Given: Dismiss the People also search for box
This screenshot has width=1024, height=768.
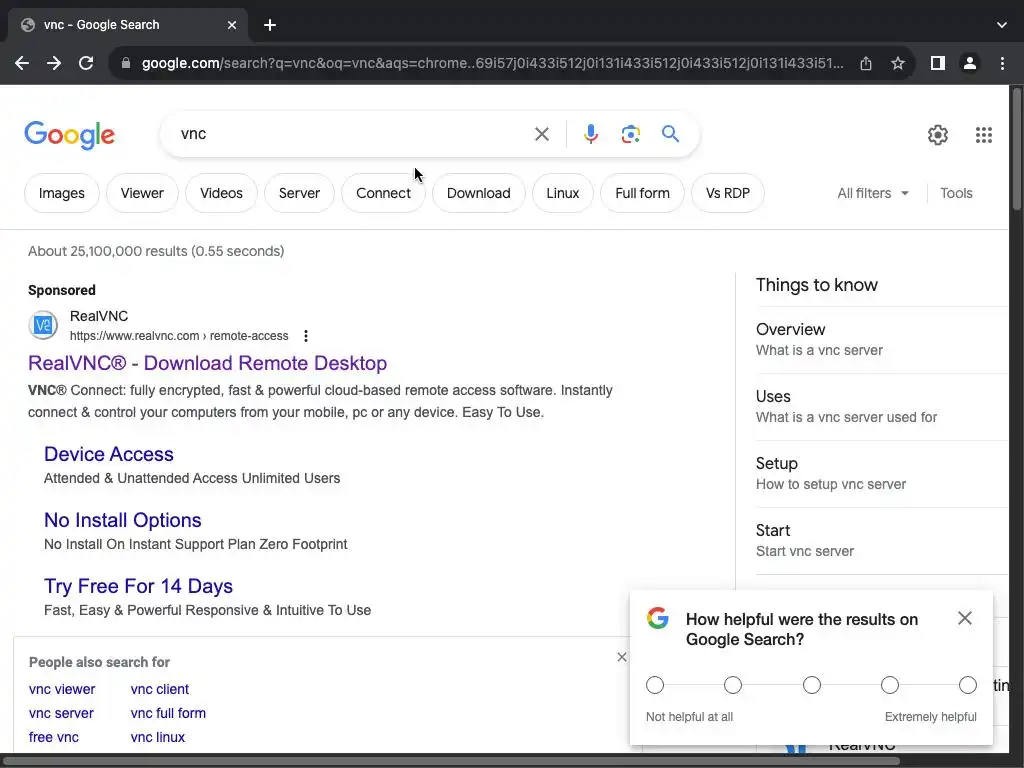Looking at the screenshot, I should 622,657.
